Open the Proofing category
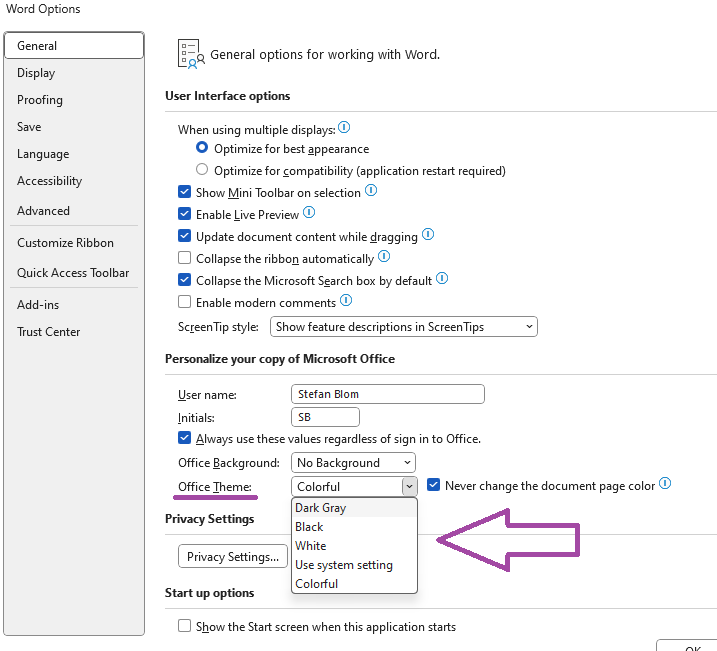Screen dimensions: 717x651 coord(74,100)
